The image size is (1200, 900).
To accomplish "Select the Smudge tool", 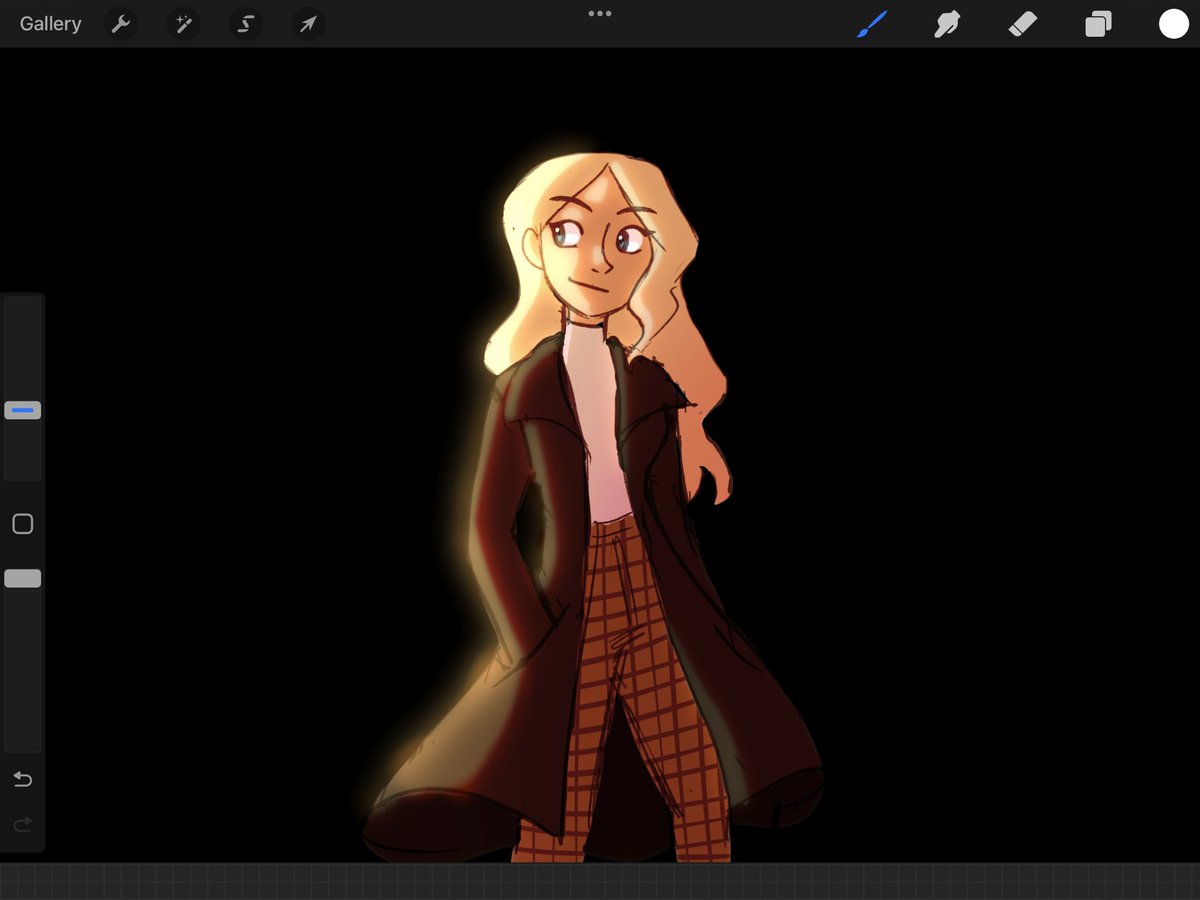I will (947, 24).
